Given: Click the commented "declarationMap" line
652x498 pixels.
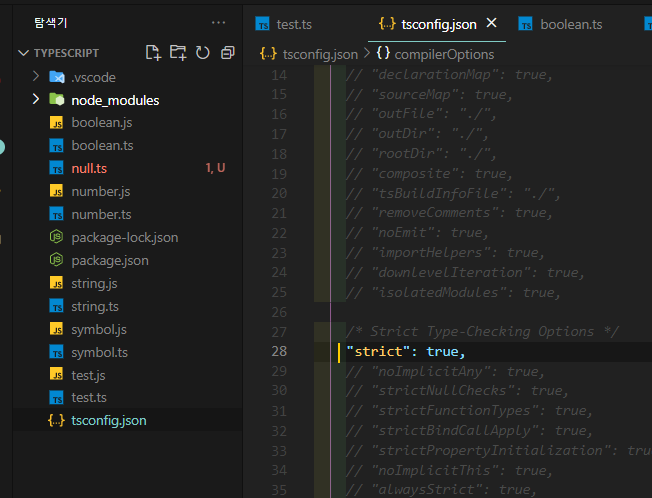Looking at the screenshot, I should (449, 75).
